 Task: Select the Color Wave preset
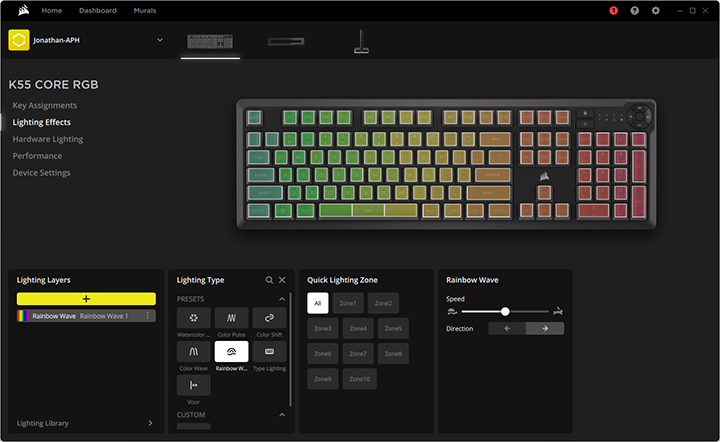(194, 352)
